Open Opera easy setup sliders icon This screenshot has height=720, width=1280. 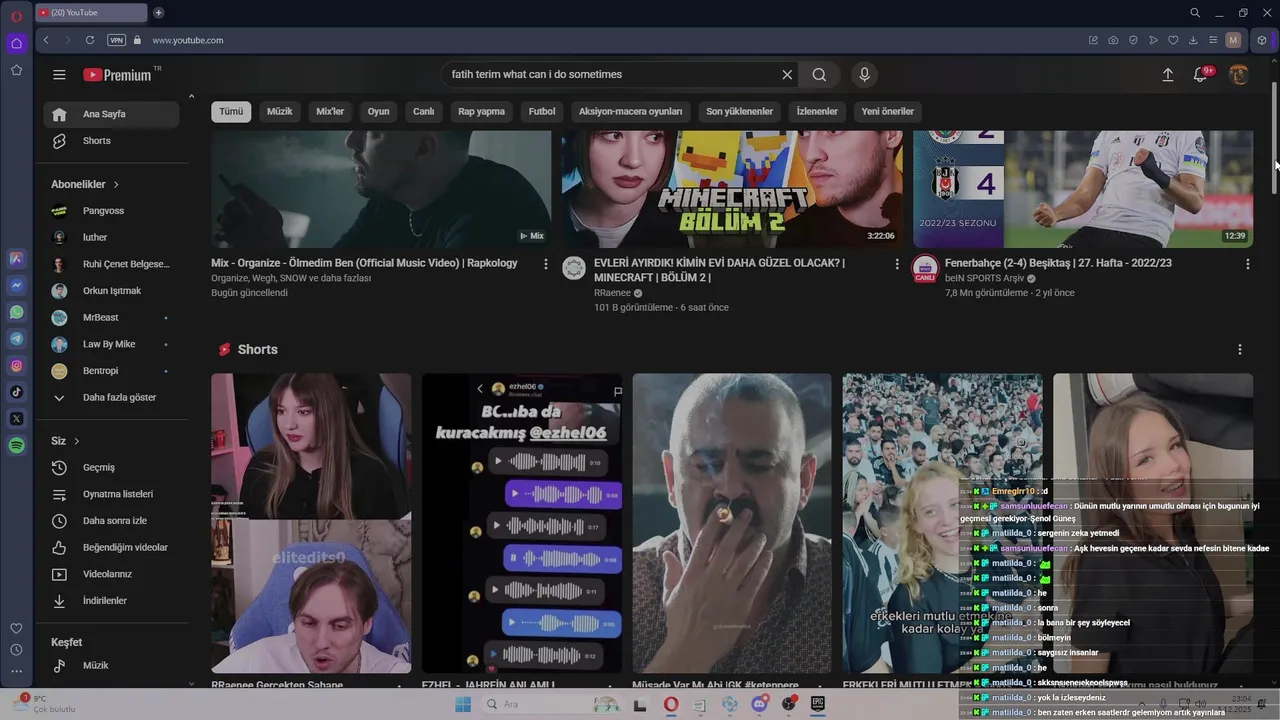tap(1213, 40)
